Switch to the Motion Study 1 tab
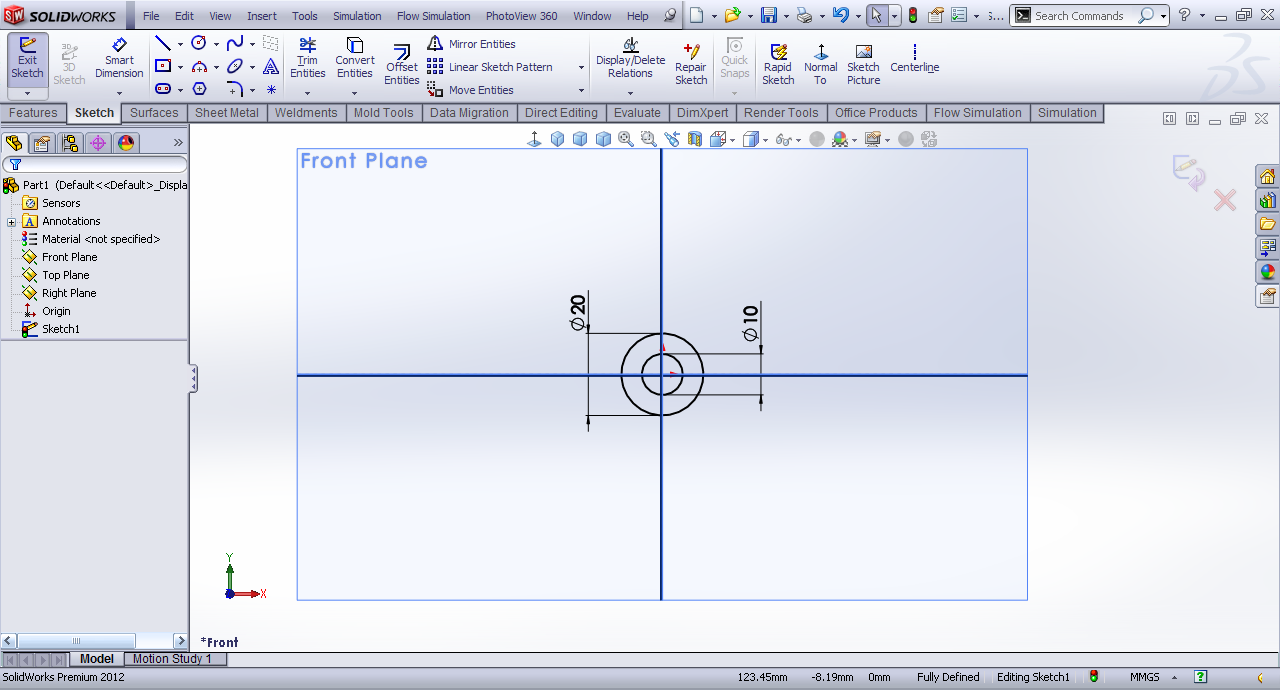The height and width of the screenshot is (690, 1280). tap(172, 659)
